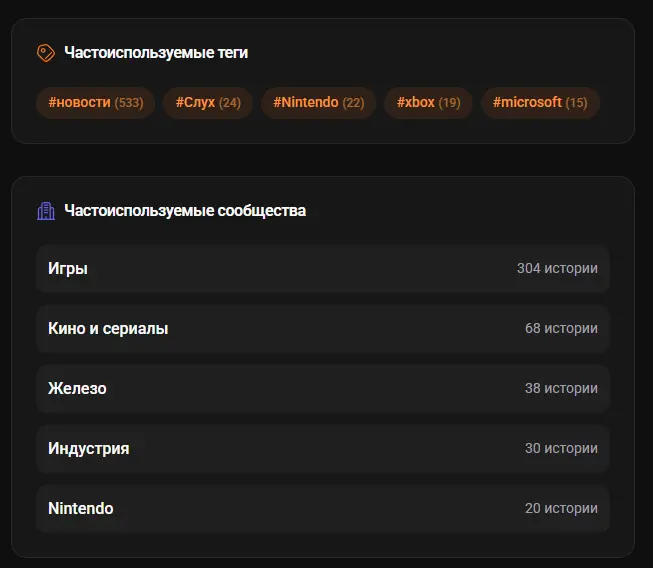
Task: Click the Частоиспользуемые сообщества heading
Action: [185, 211]
